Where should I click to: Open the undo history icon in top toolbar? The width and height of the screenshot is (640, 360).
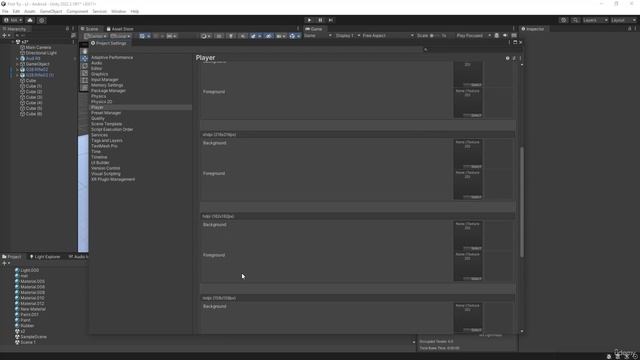[563, 20]
